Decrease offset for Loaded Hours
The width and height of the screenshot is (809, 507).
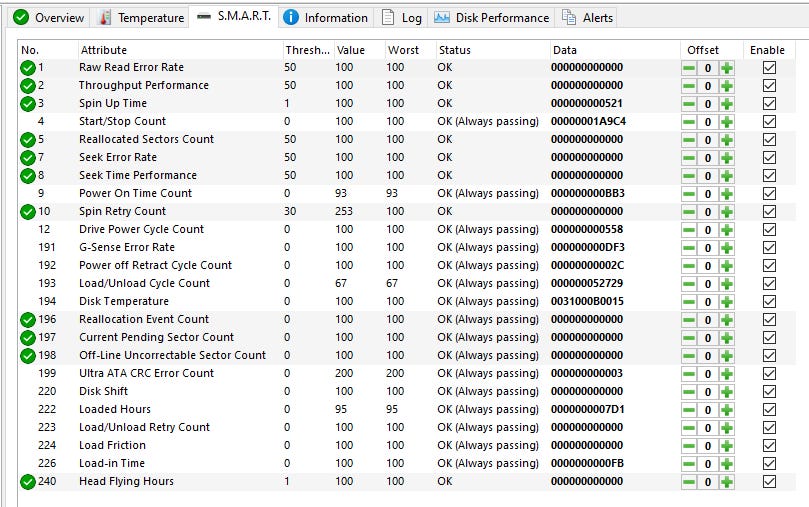coord(689,410)
